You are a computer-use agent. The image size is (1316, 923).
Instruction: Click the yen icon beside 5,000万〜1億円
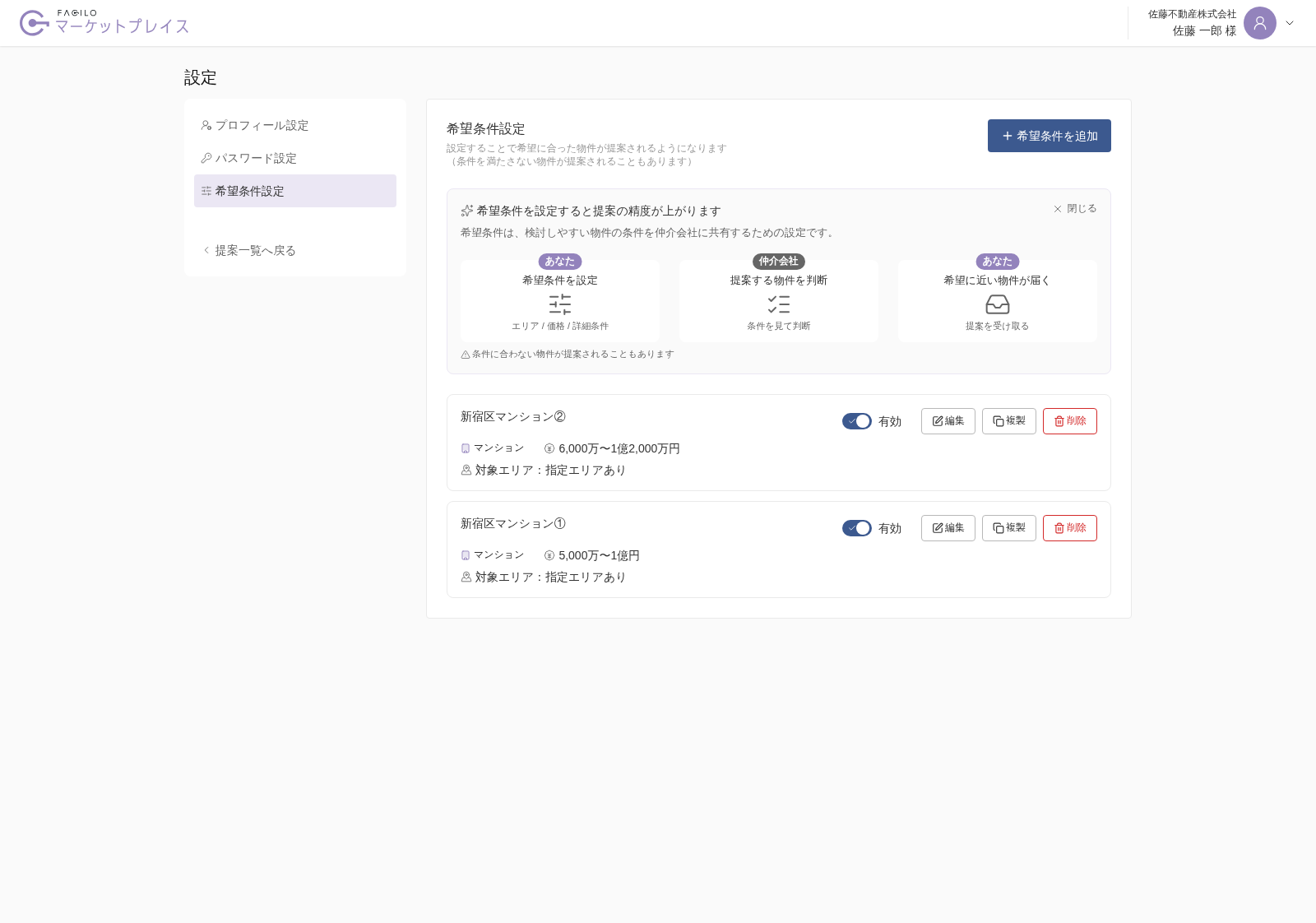(x=549, y=555)
